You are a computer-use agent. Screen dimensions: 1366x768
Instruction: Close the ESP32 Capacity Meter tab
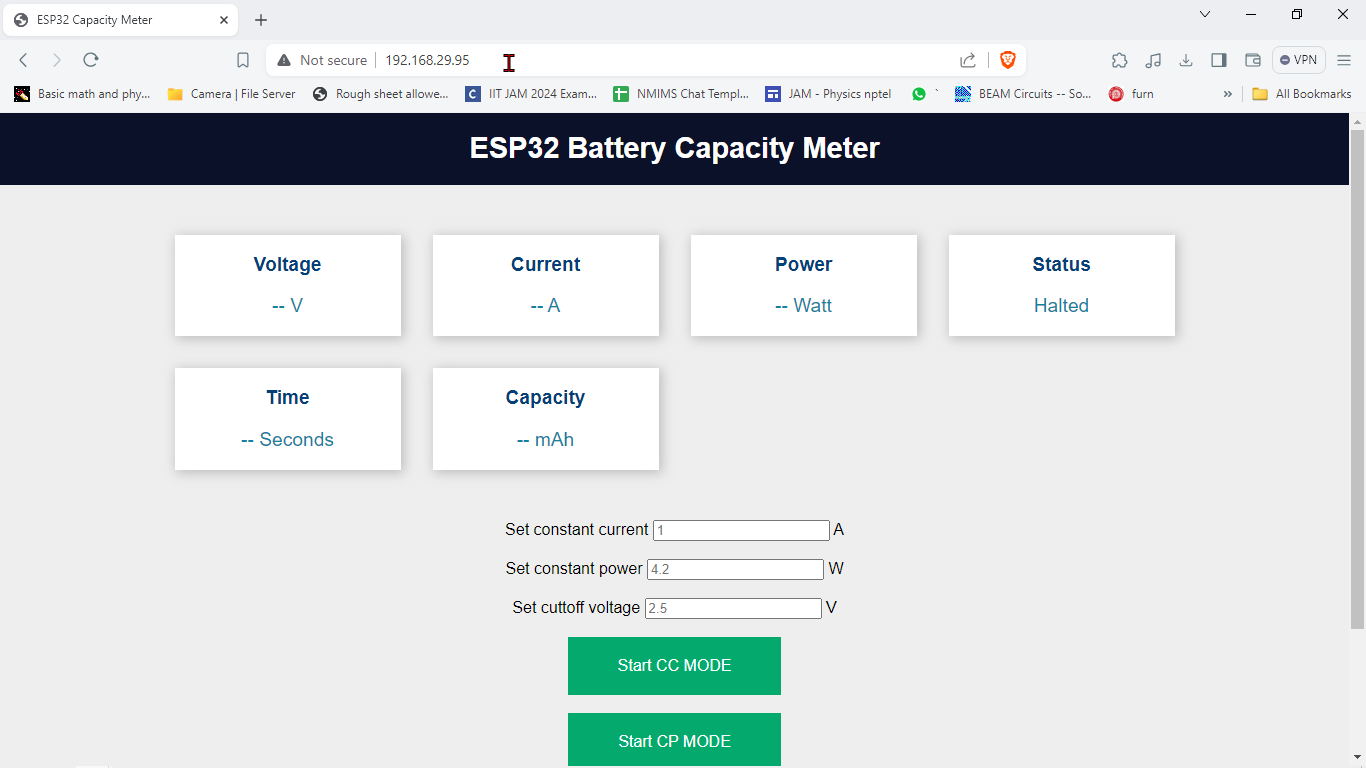coord(224,20)
